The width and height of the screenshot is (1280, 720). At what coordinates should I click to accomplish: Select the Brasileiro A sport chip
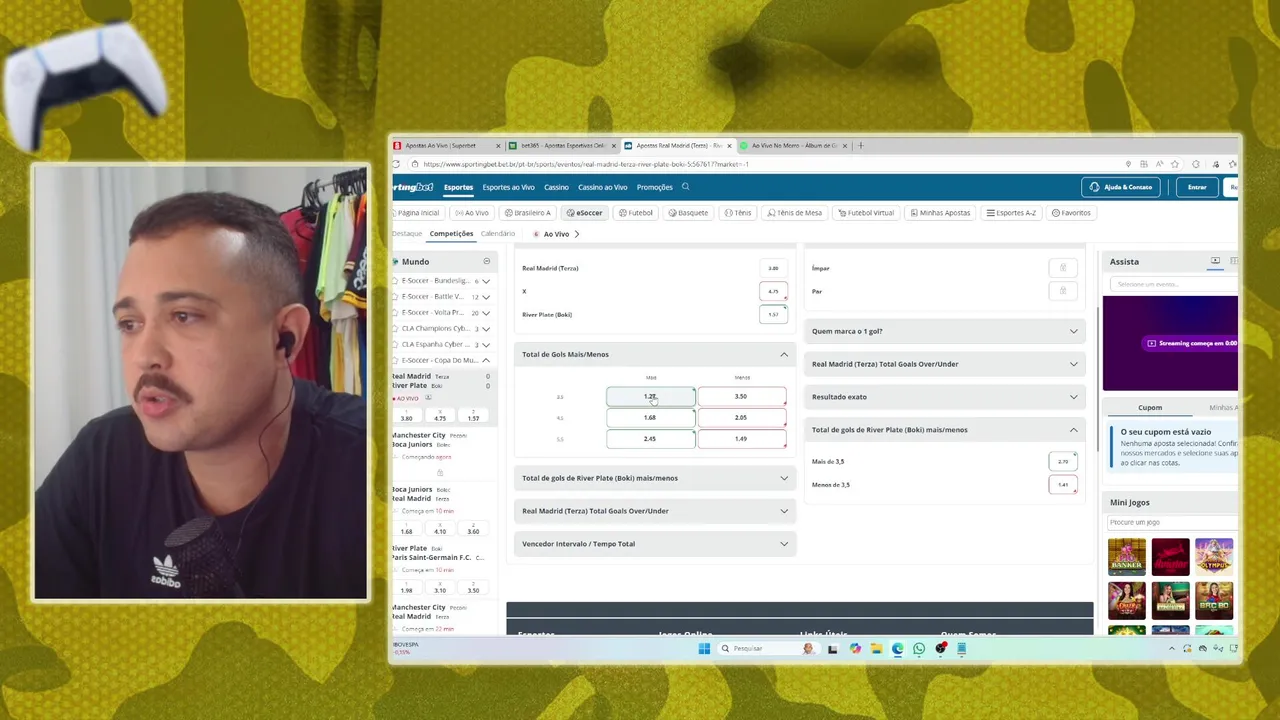click(527, 213)
